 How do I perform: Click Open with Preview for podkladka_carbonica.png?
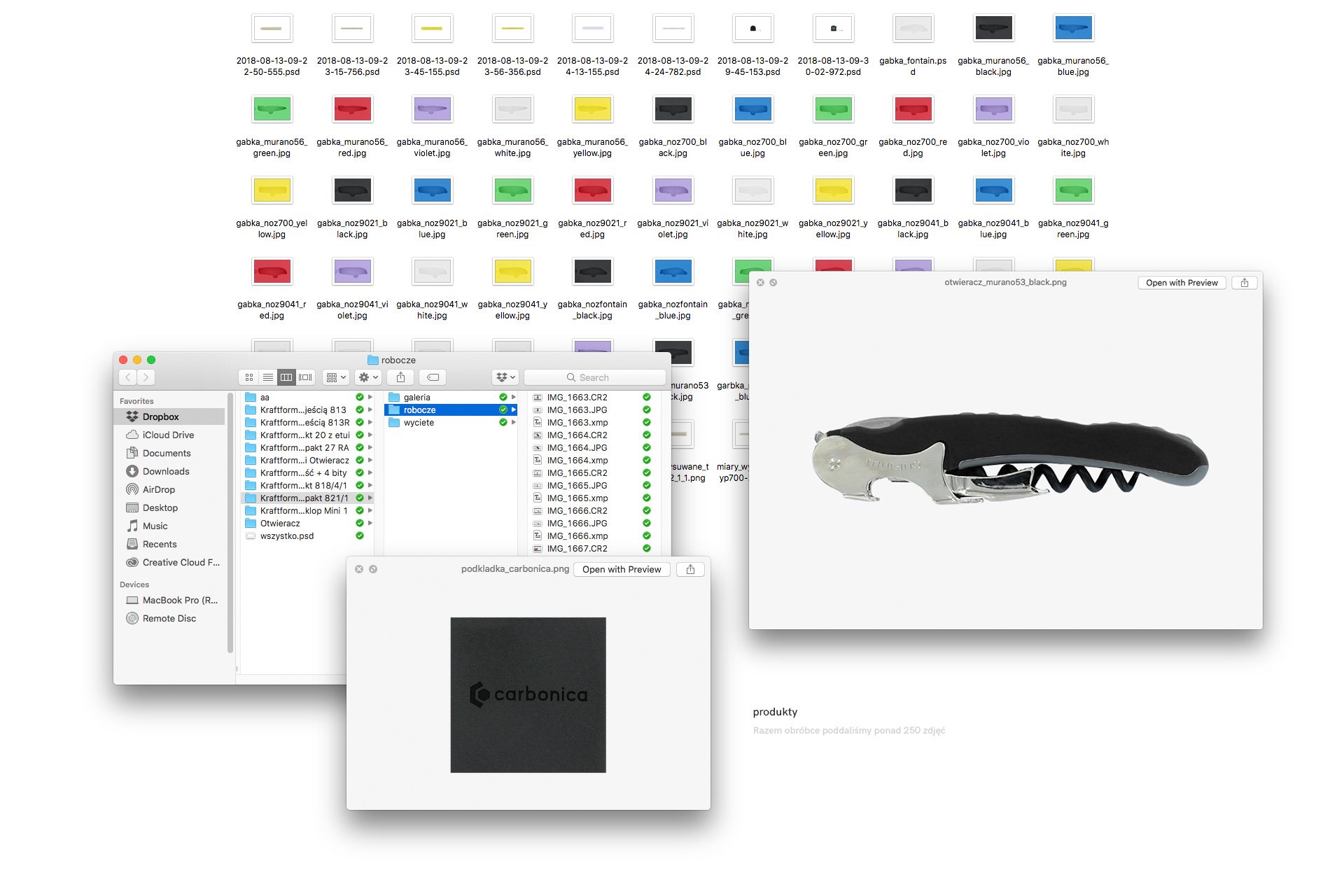[x=622, y=569]
